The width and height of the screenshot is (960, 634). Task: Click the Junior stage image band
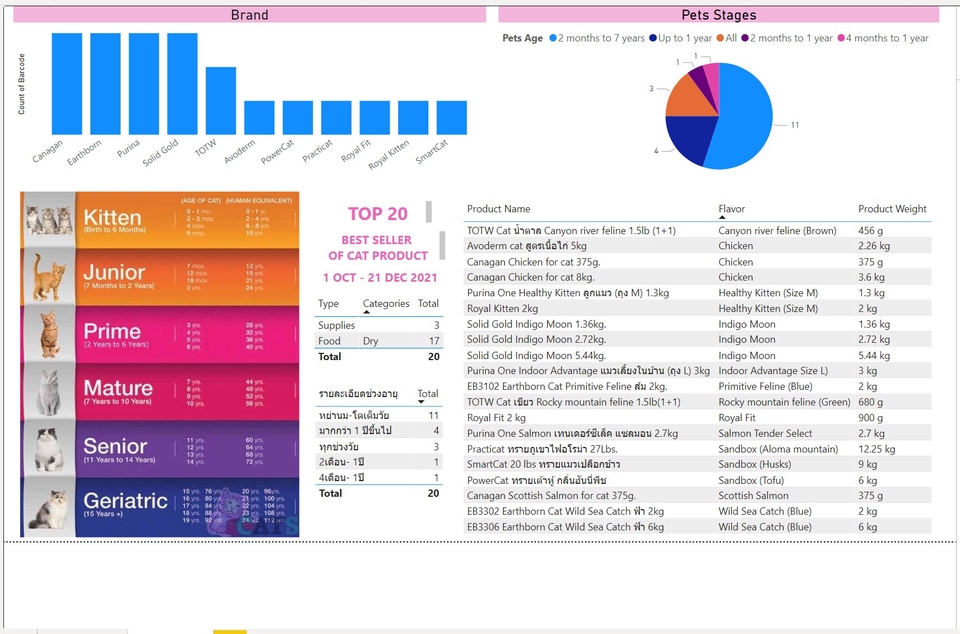160,277
